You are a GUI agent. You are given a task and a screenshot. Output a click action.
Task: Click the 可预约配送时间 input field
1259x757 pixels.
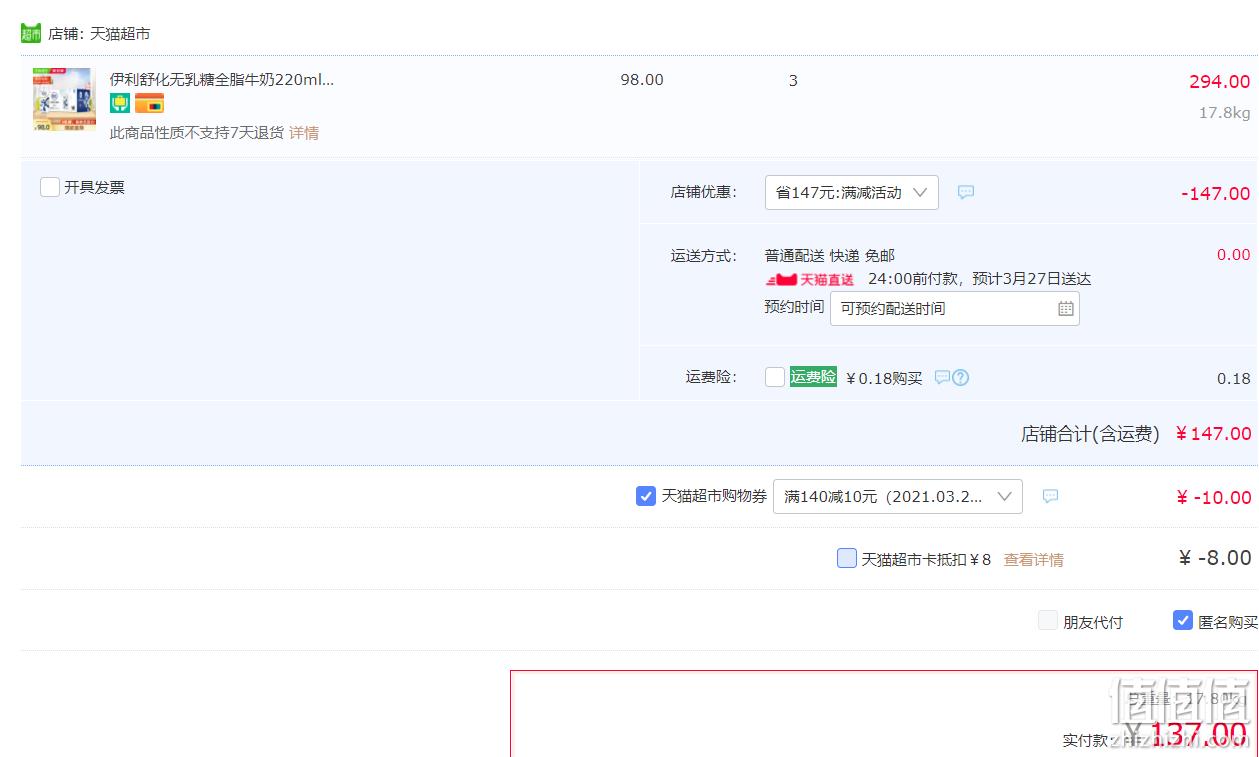[955, 308]
